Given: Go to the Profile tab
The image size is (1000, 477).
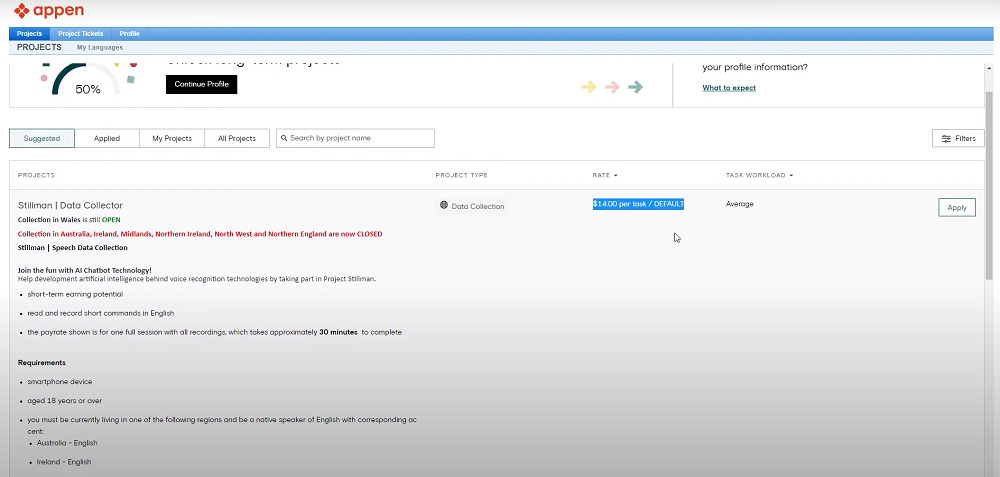Looking at the screenshot, I should (130, 33).
